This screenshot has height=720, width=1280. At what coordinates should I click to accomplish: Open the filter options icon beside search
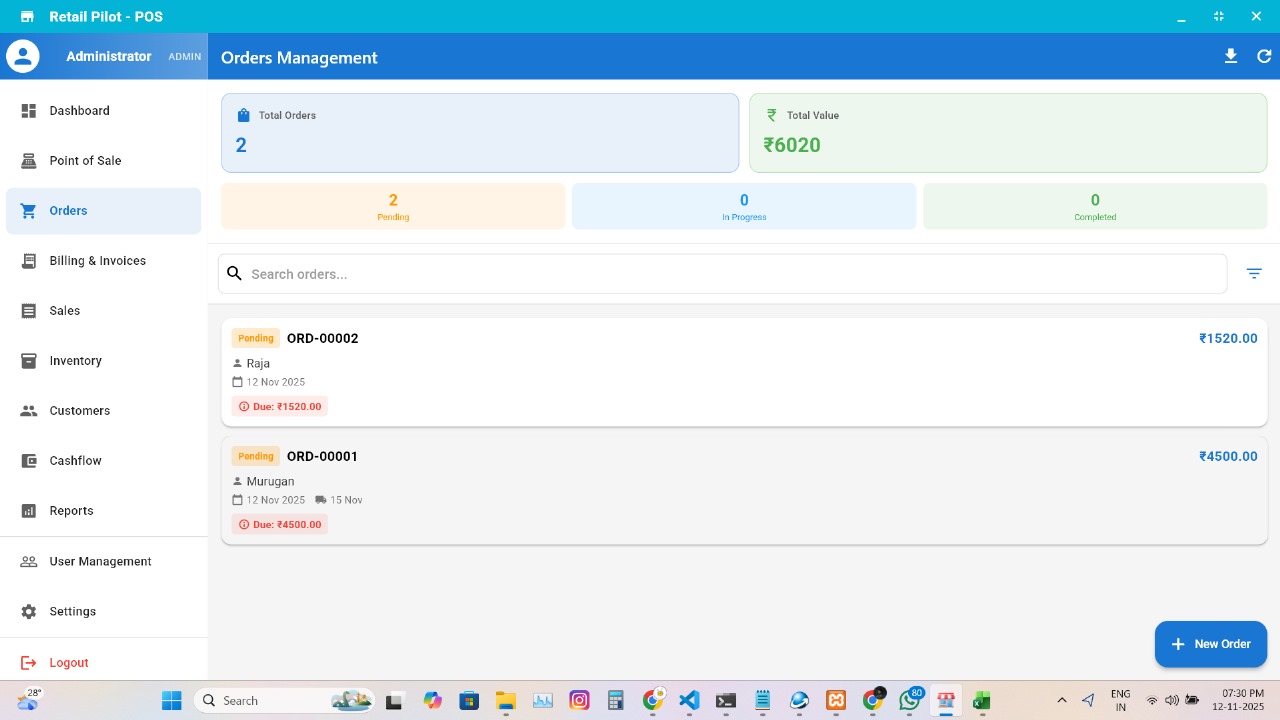click(1254, 273)
